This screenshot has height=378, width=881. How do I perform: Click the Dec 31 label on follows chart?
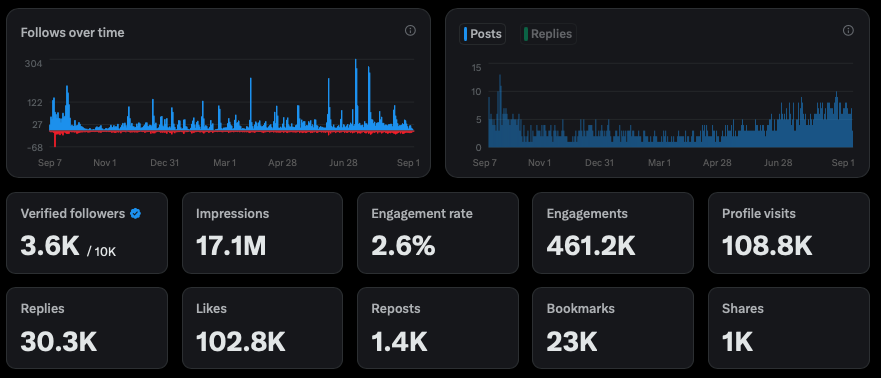tap(165, 163)
